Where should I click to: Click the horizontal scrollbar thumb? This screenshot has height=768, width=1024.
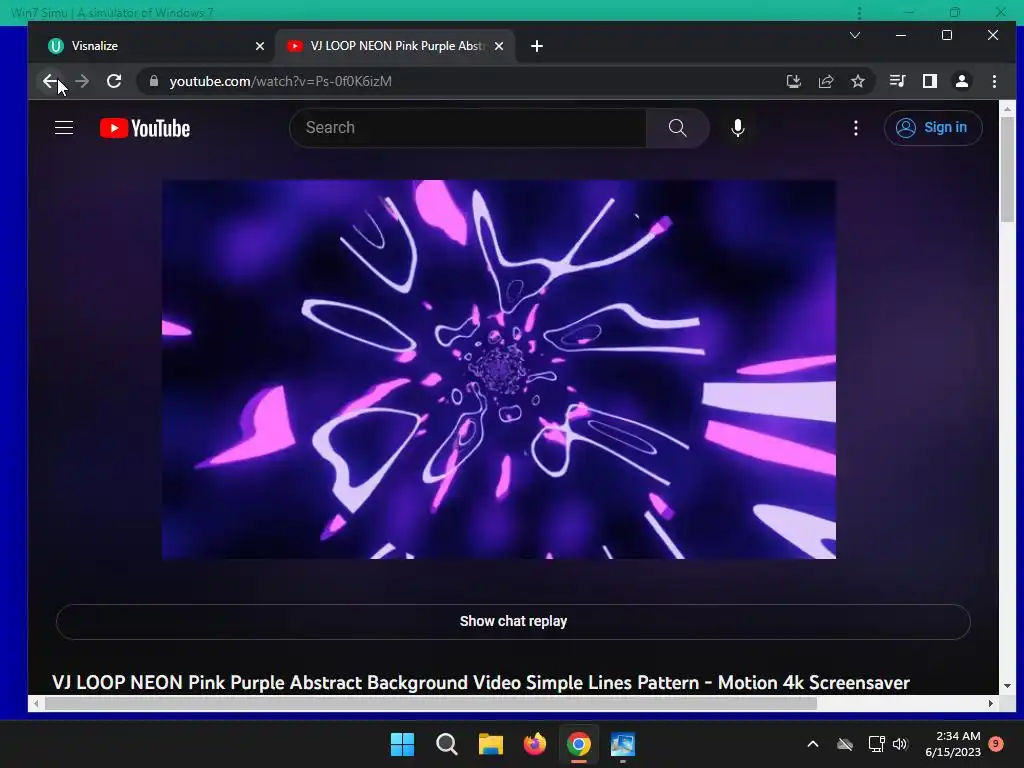pyautogui.click(x=430, y=703)
